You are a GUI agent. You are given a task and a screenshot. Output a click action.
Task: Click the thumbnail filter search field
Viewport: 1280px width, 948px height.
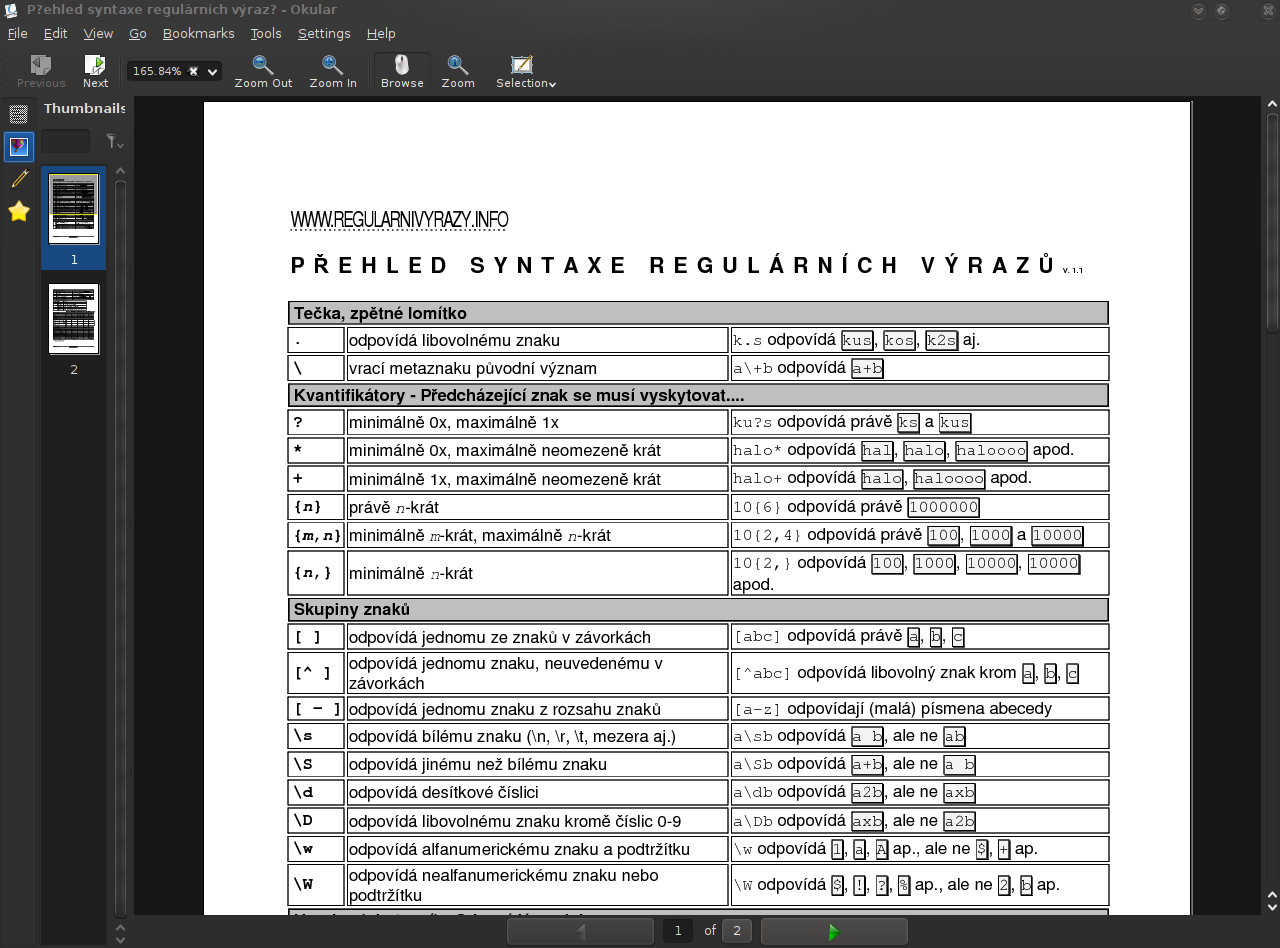click(x=65, y=141)
